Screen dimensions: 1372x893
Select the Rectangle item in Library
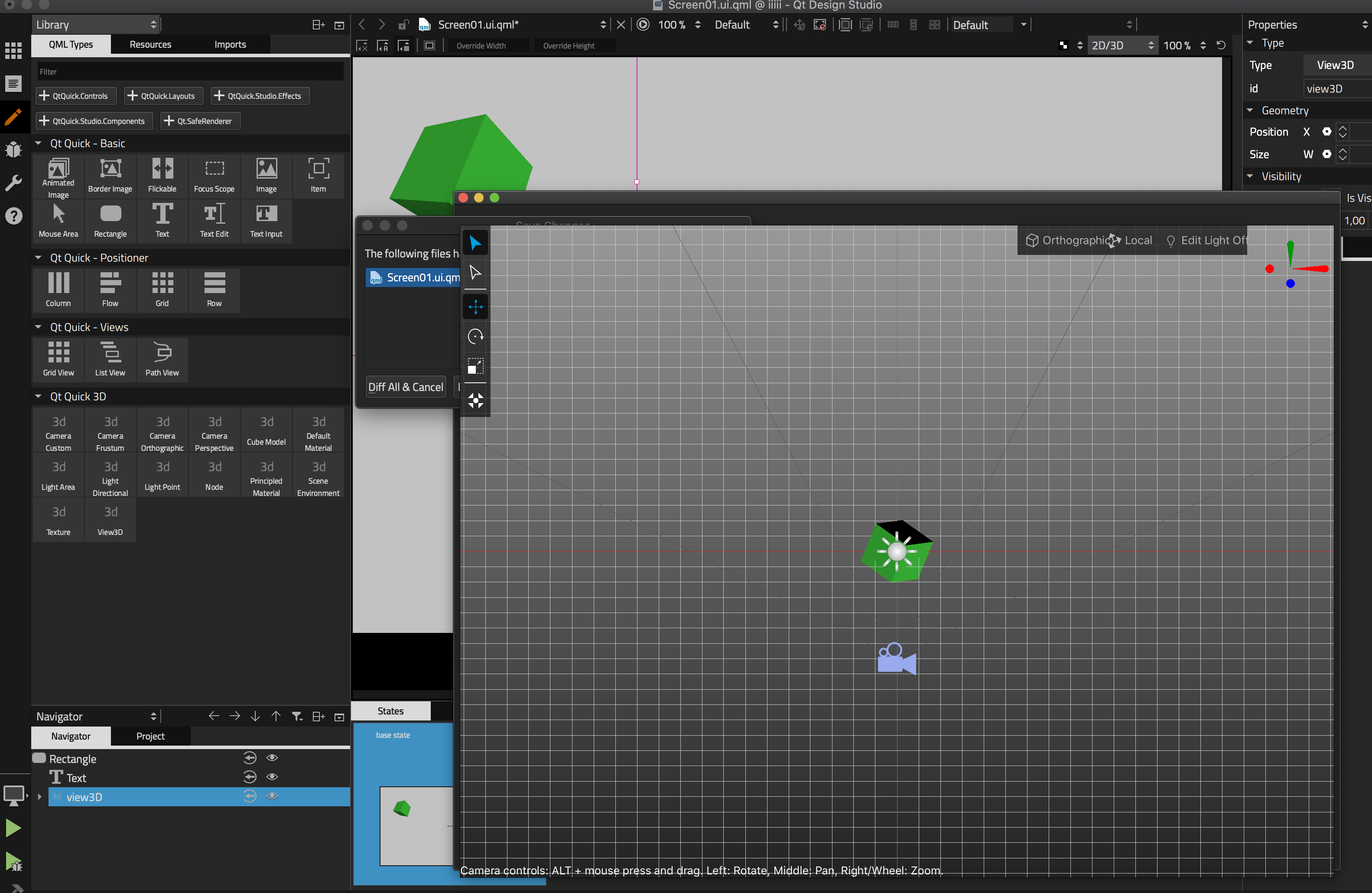(x=110, y=220)
